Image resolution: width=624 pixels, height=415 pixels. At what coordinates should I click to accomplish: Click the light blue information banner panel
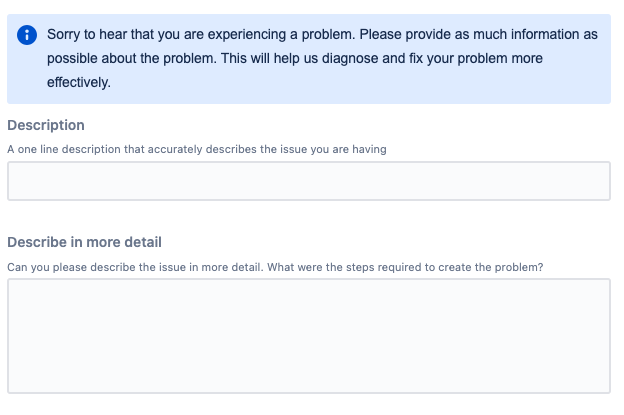309,59
